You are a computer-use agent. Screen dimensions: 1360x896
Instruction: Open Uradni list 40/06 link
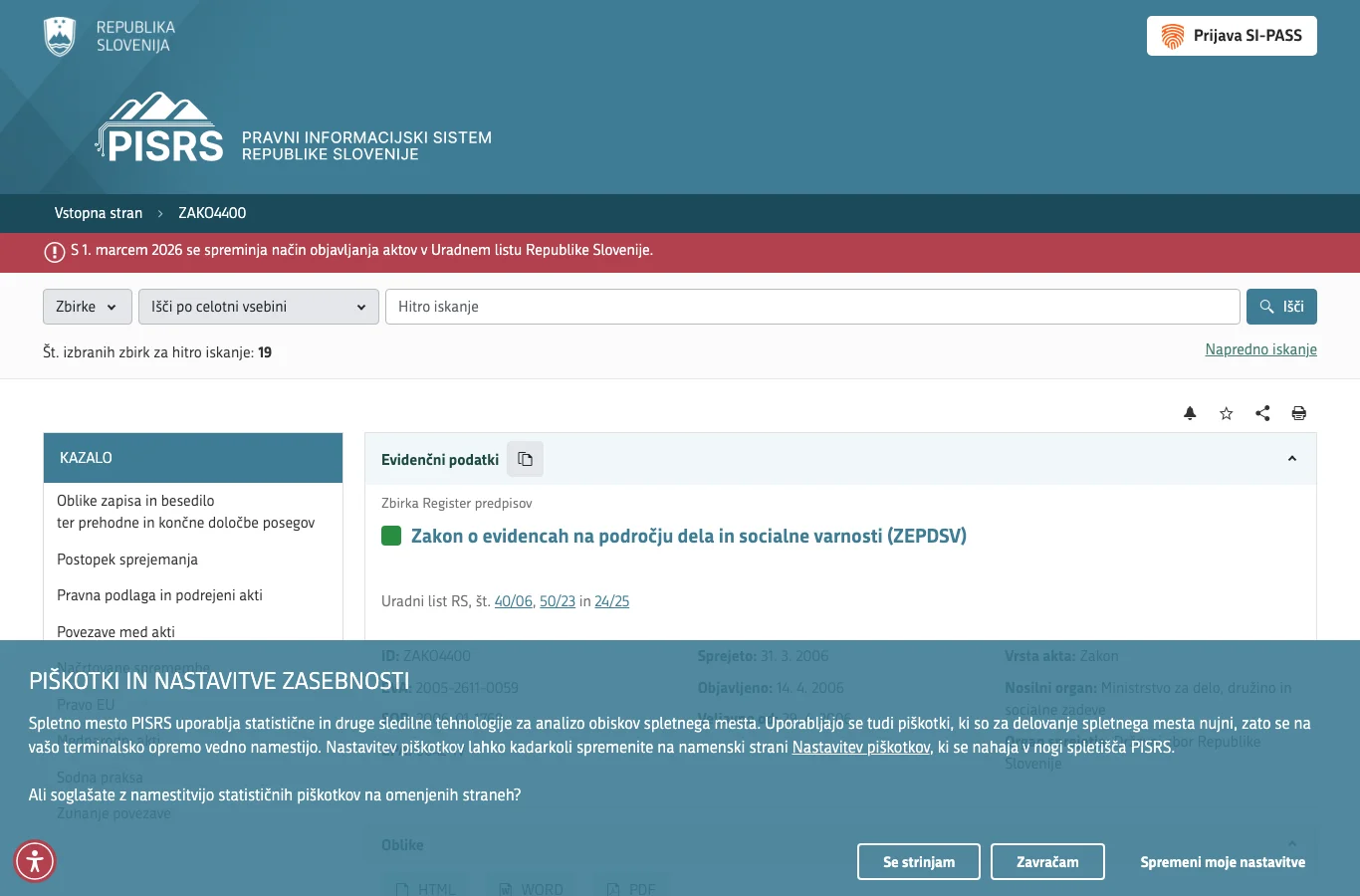pos(514,601)
